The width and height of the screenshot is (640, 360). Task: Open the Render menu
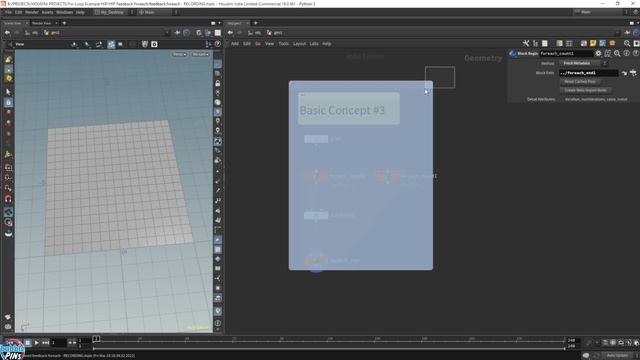tap(31, 12)
